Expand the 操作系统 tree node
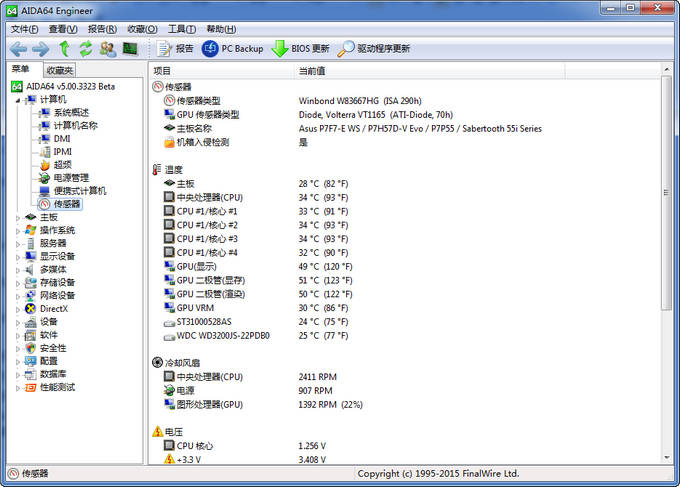This screenshot has height=487, width=680. (18, 231)
